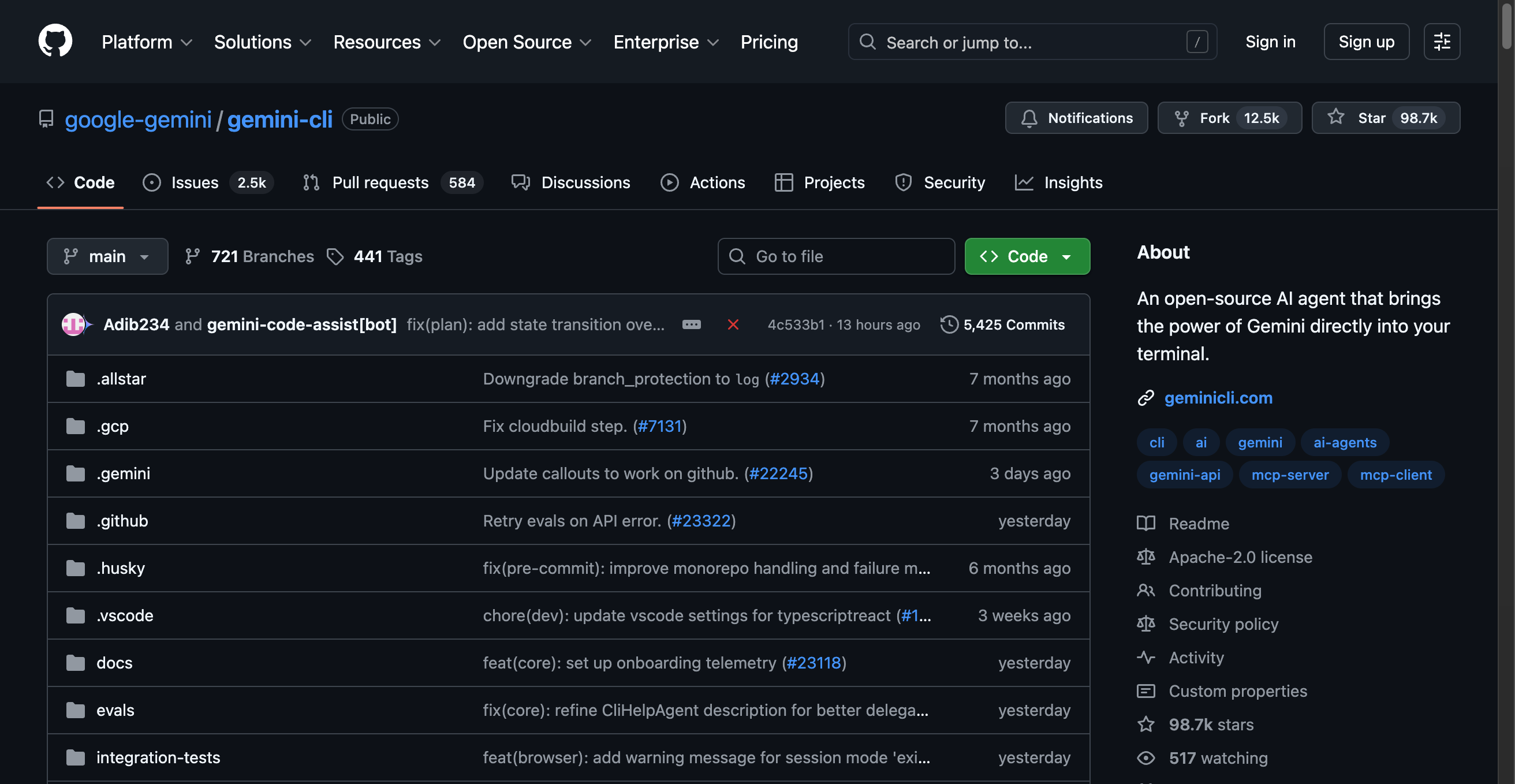Click the red failed status X icon
1515x784 pixels.
pos(733,324)
